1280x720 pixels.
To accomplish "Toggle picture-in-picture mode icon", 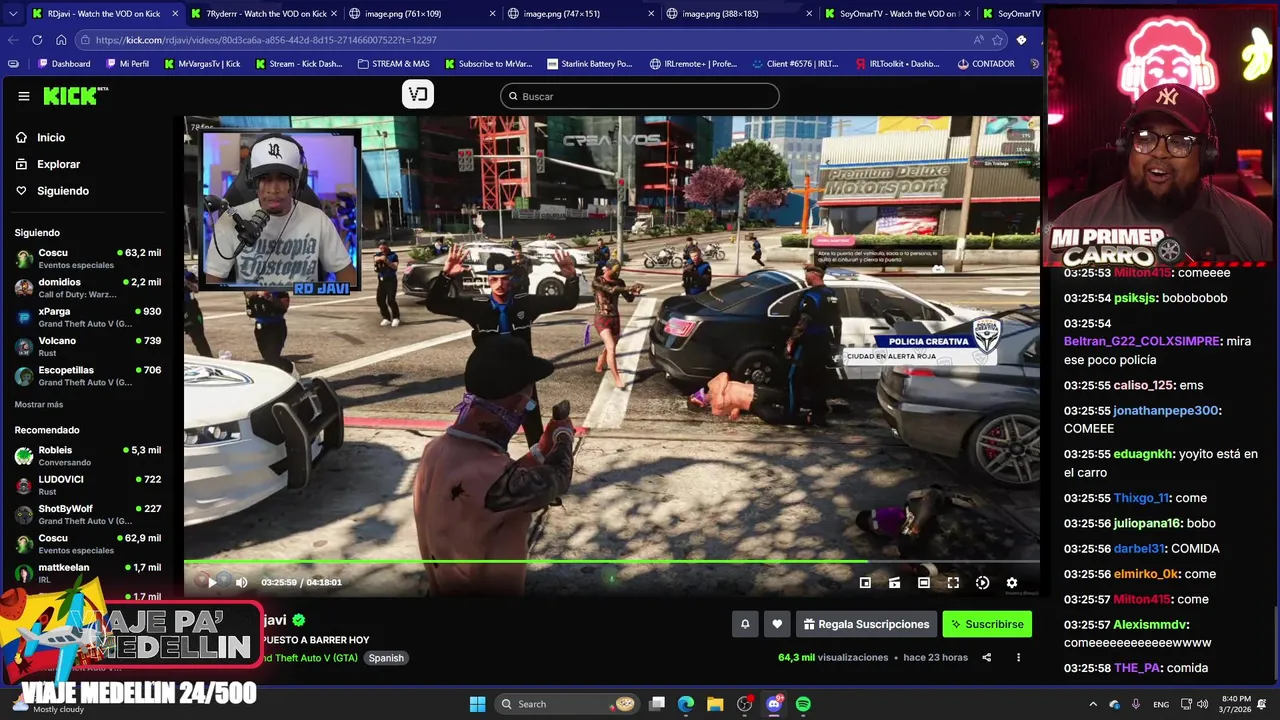I will pyautogui.click(x=865, y=582).
